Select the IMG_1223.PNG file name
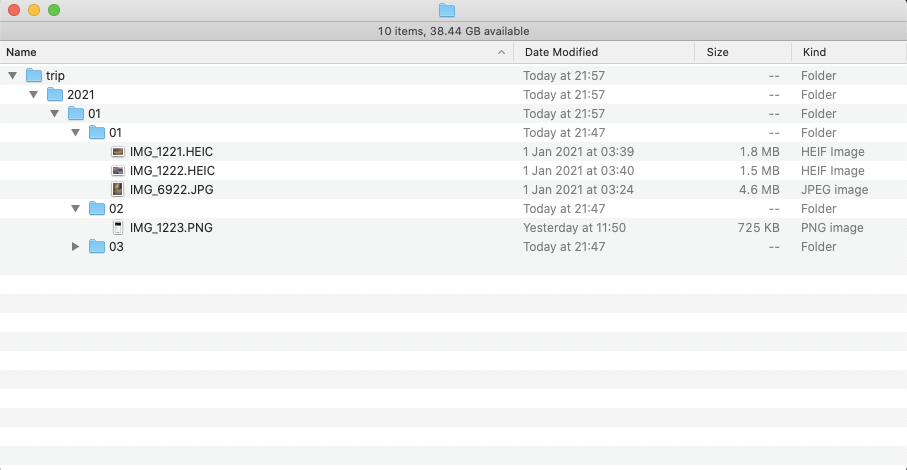907x470 pixels. click(x=171, y=228)
